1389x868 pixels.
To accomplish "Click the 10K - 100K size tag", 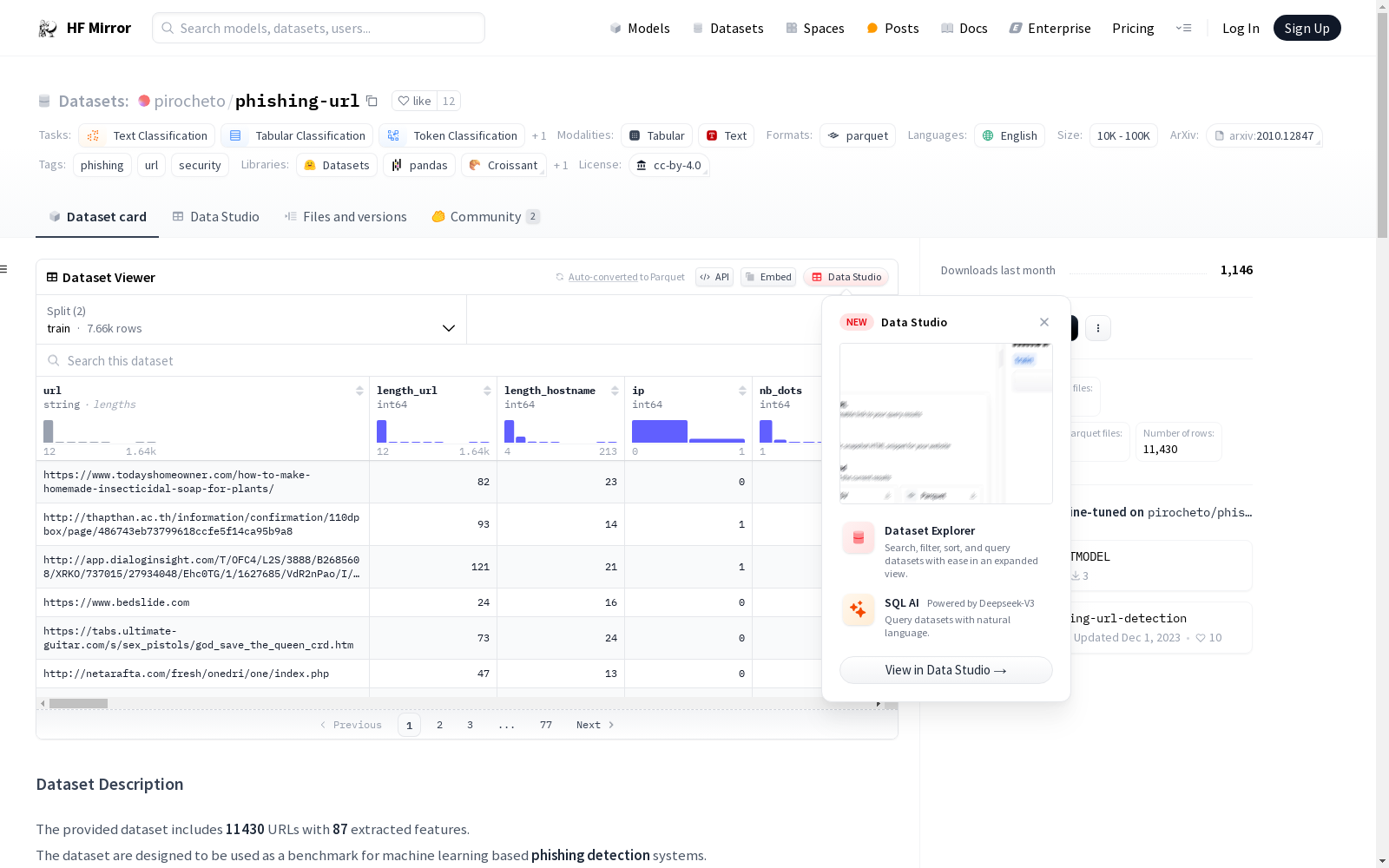I will click(x=1123, y=135).
